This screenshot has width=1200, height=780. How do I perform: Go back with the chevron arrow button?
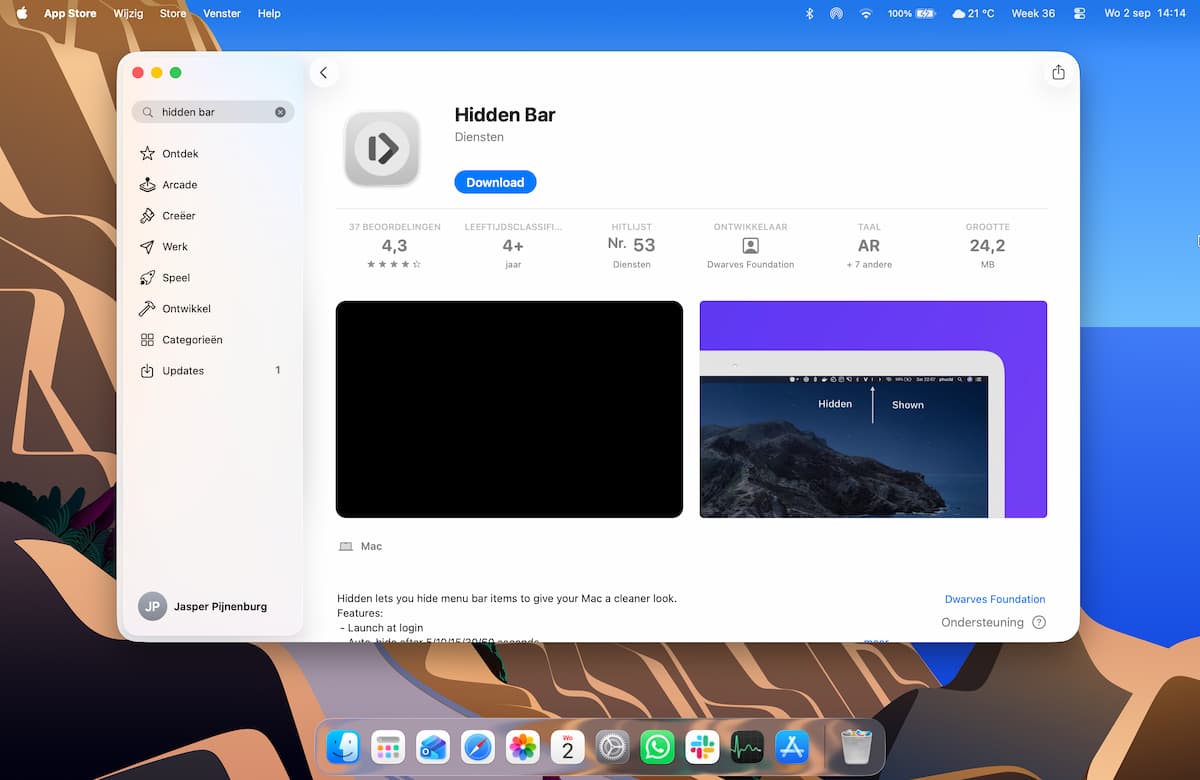[323, 72]
